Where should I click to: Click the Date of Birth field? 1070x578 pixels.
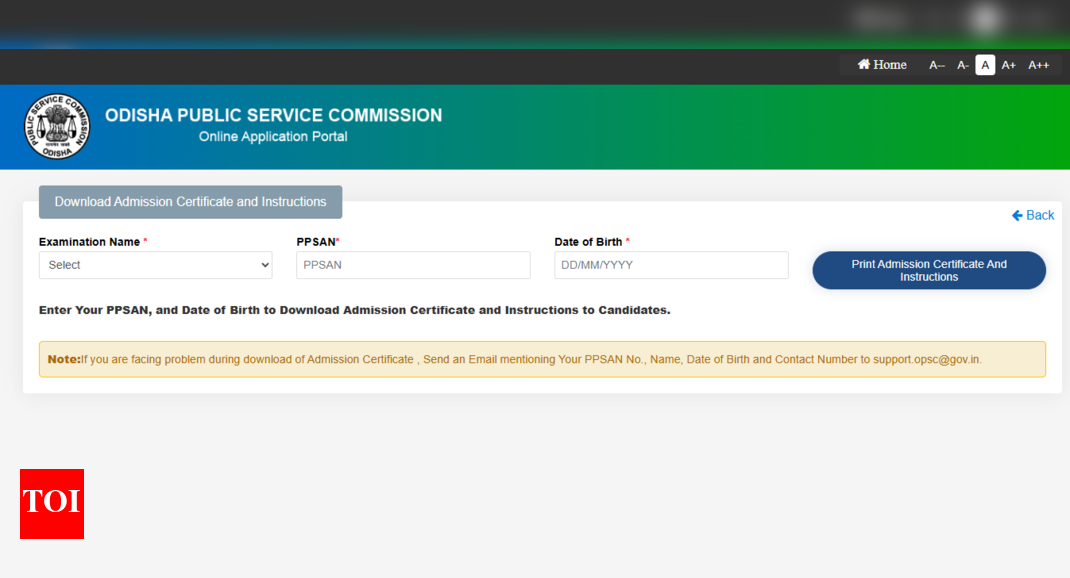pos(671,265)
